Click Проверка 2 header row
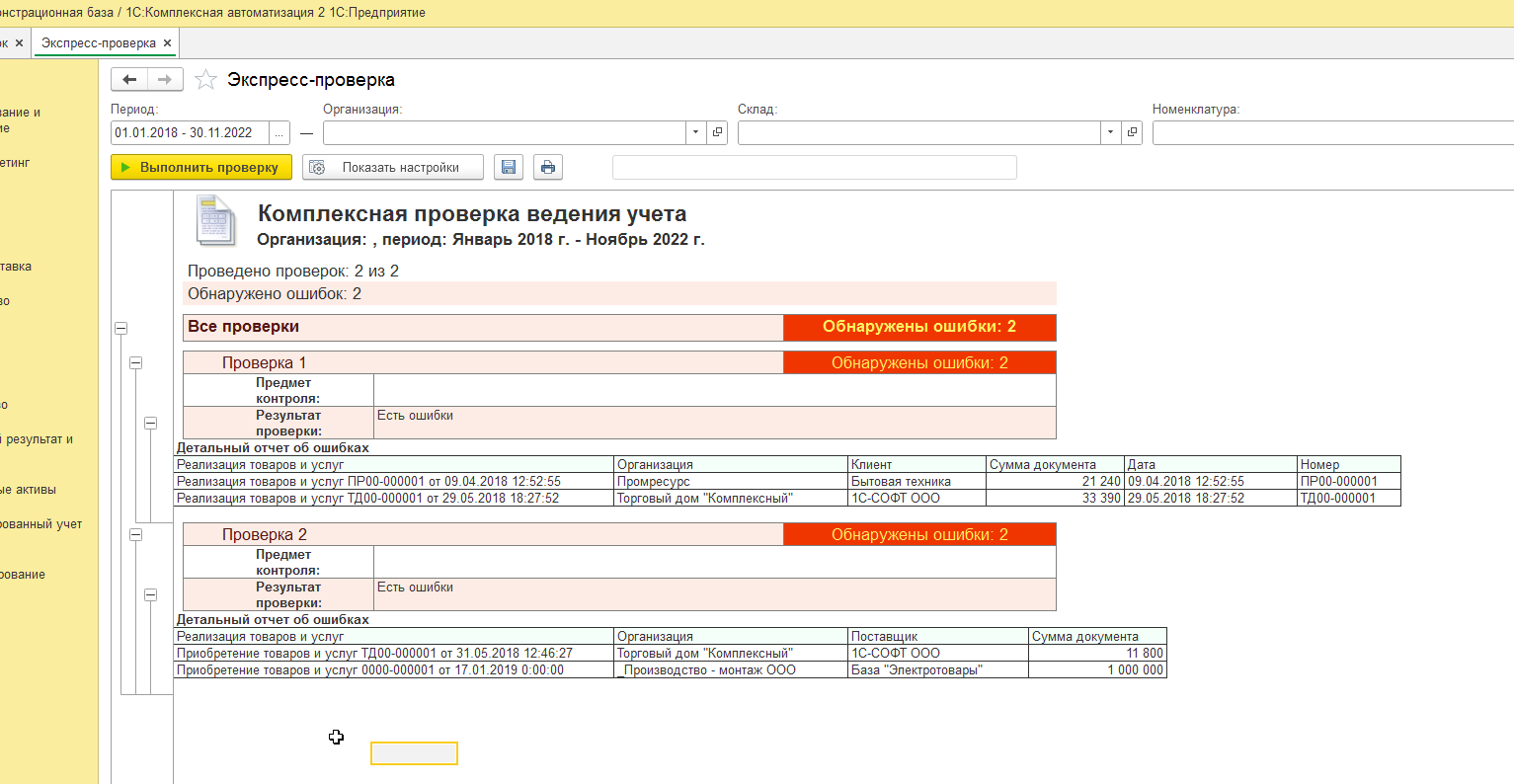Screen dimensions: 1514x784 619,534
